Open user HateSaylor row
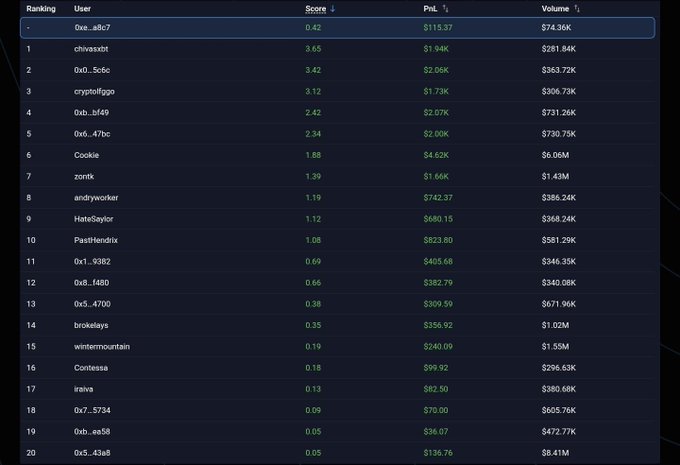This screenshot has width=680, height=465. (337, 219)
